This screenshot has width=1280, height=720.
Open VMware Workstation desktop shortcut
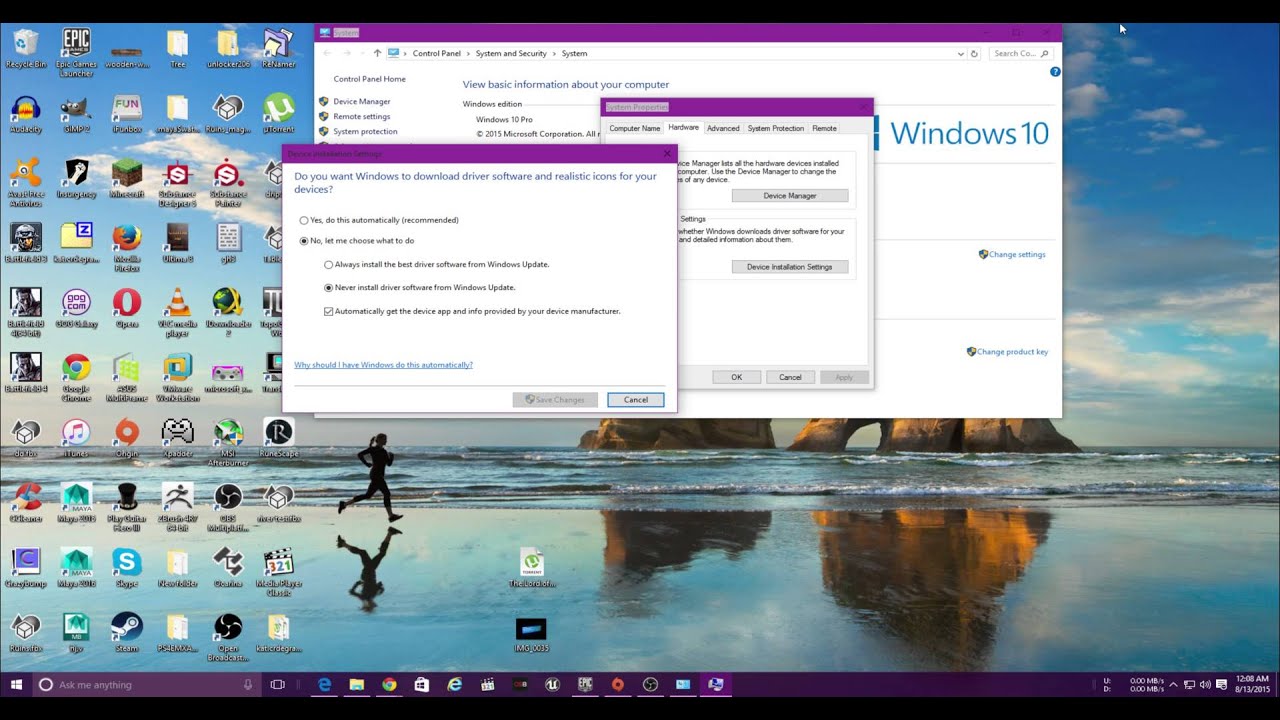tap(177, 377)
